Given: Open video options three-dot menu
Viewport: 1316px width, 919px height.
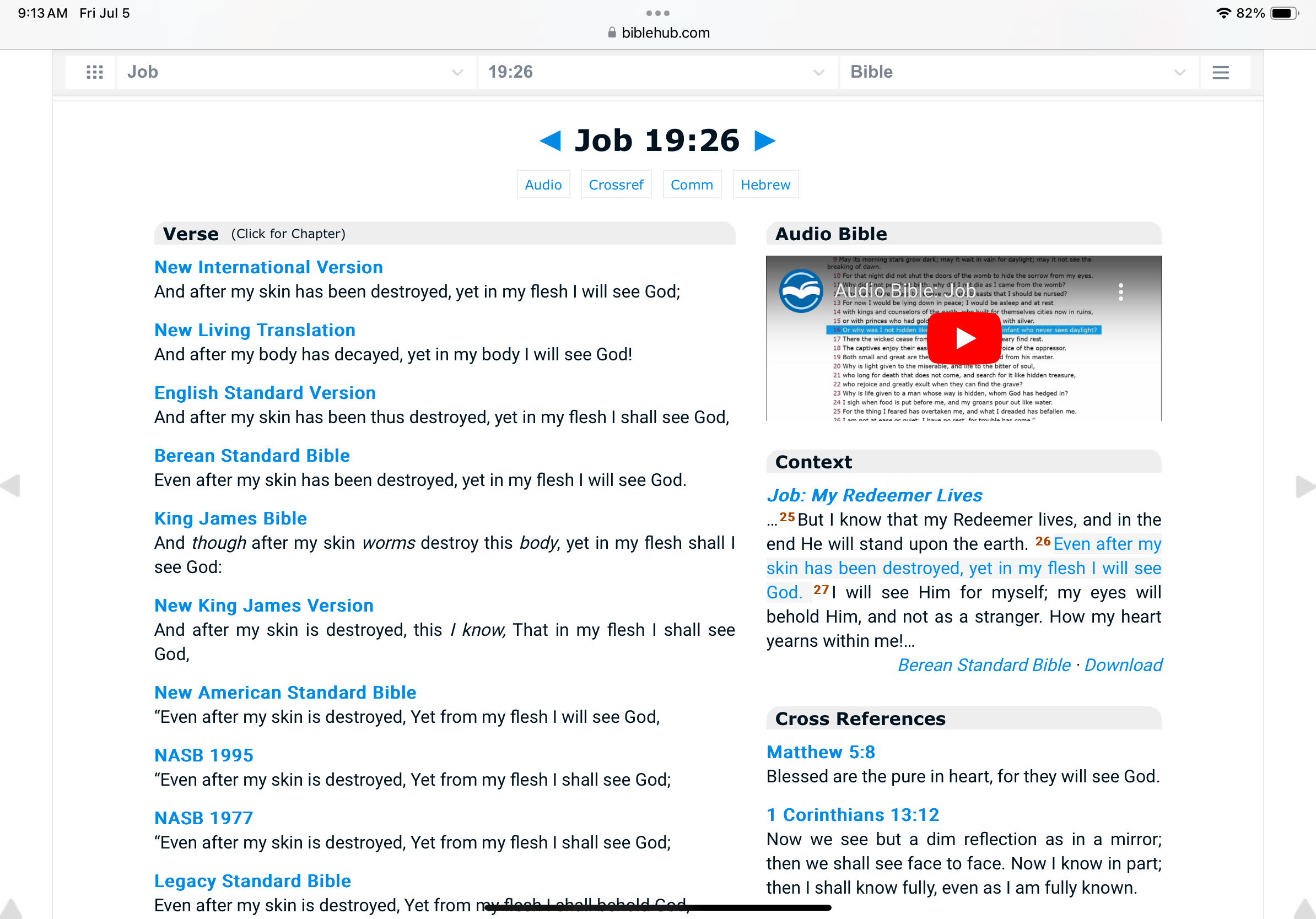Looking at the screenshot, I should (x=1120, y=291).
